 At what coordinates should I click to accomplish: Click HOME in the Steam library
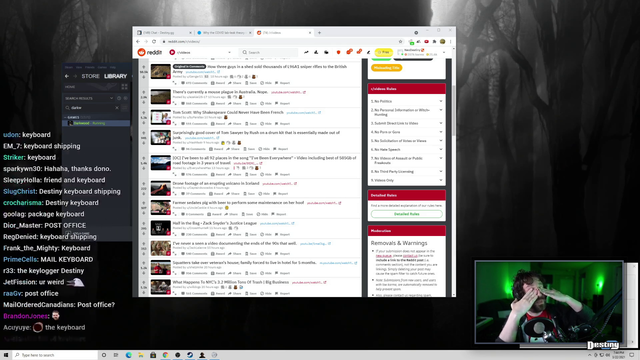coord(70,87)
